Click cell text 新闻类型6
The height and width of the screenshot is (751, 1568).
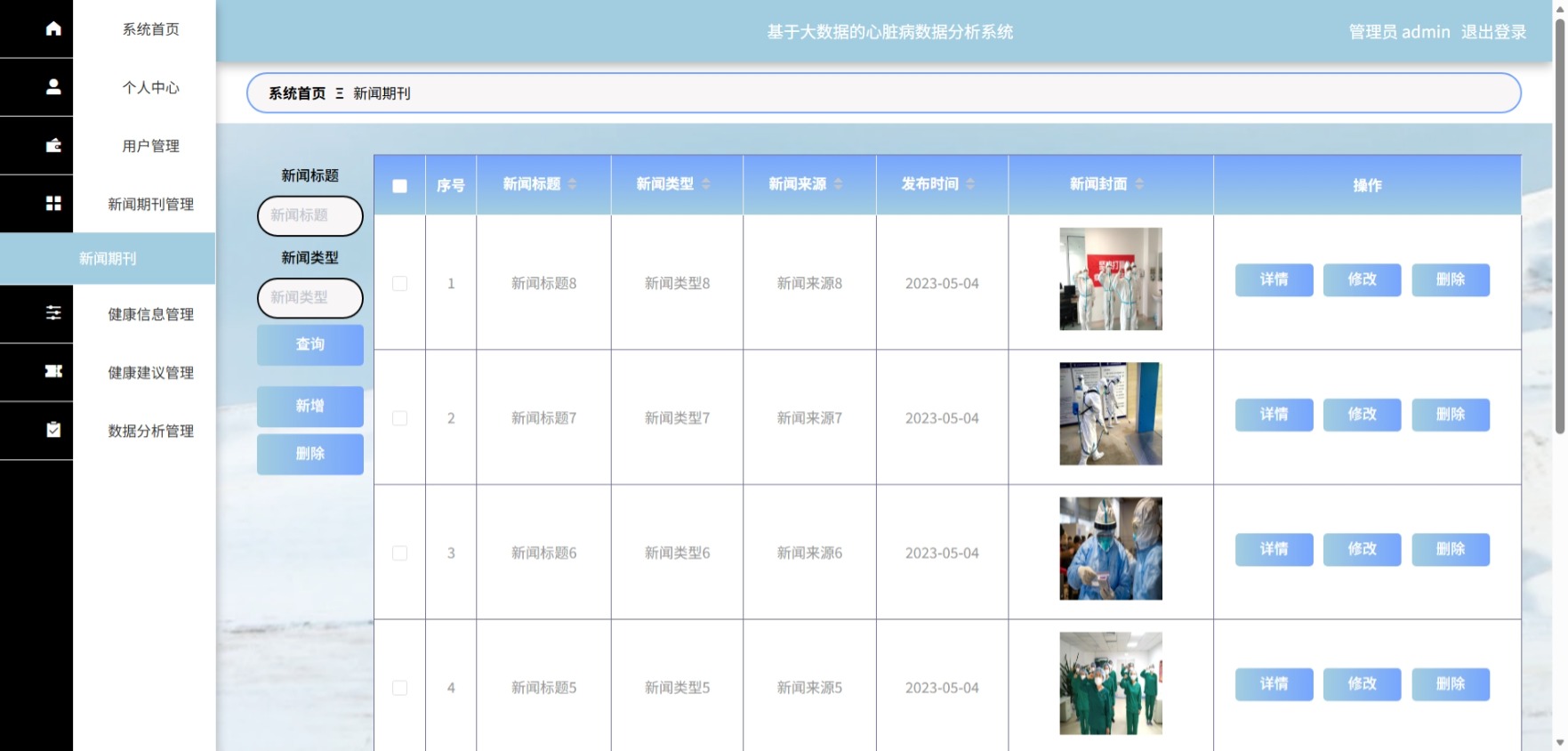(677, 553)
